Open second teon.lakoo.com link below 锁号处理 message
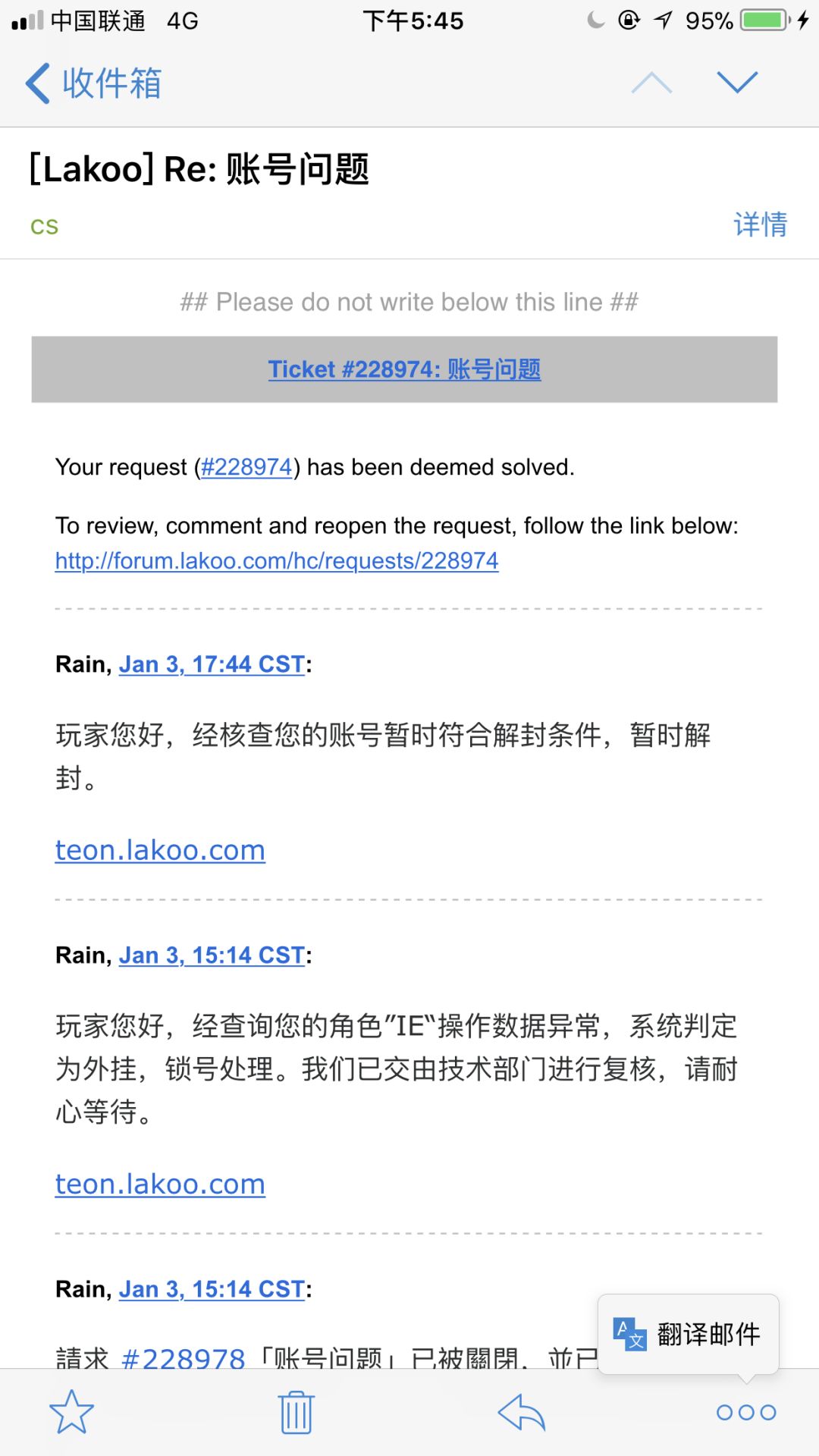The image size is (819, 1456). click(x=160, y=1184)
